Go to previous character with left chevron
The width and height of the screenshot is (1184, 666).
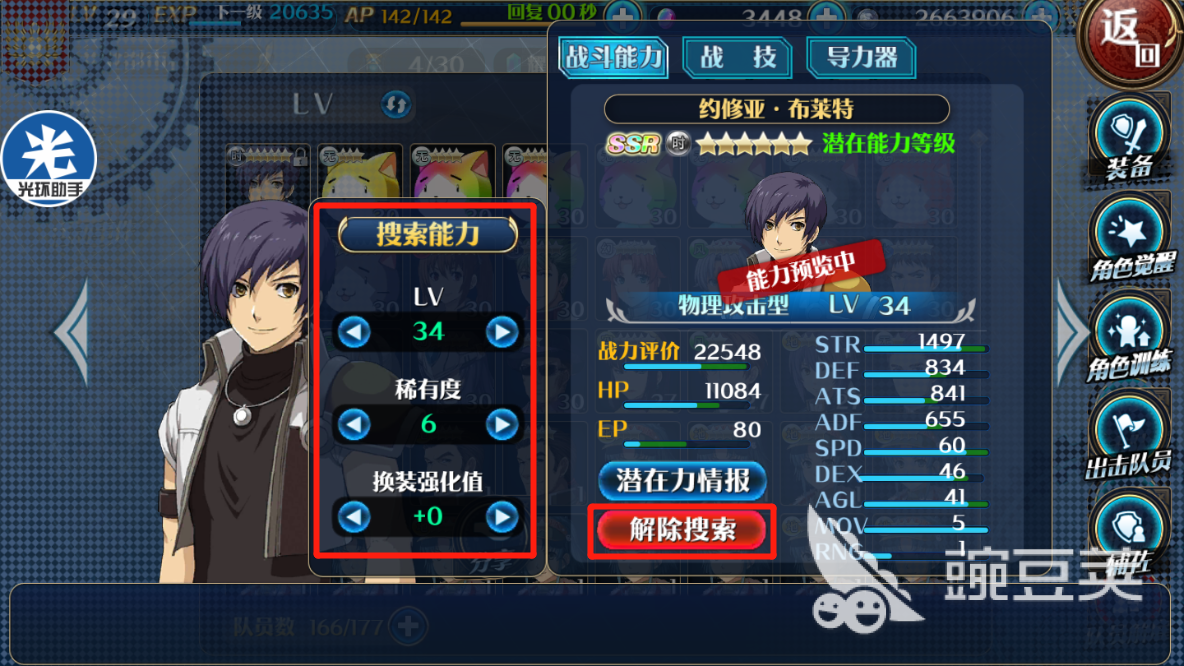(72, 332)
